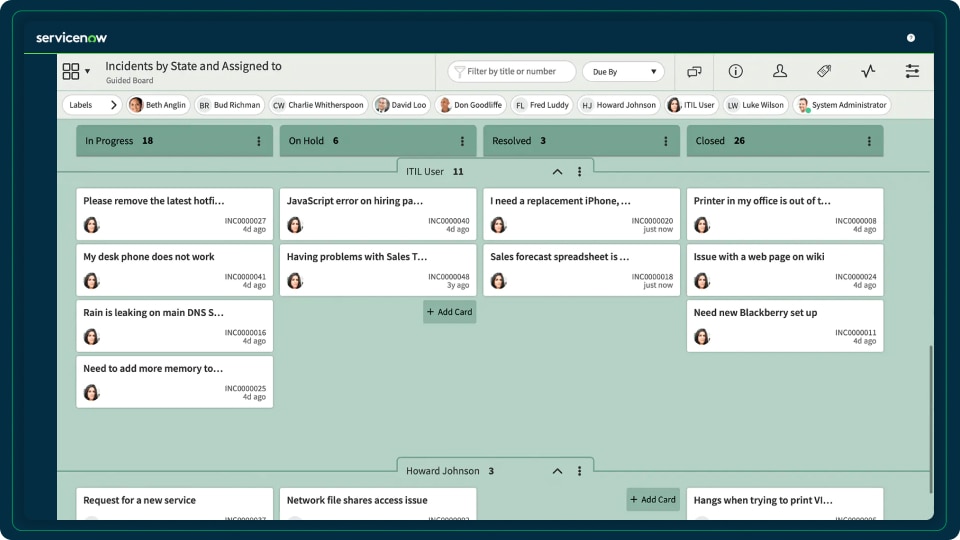
Task: Toggle the System Administrator assignee filter
Action: 841,105
